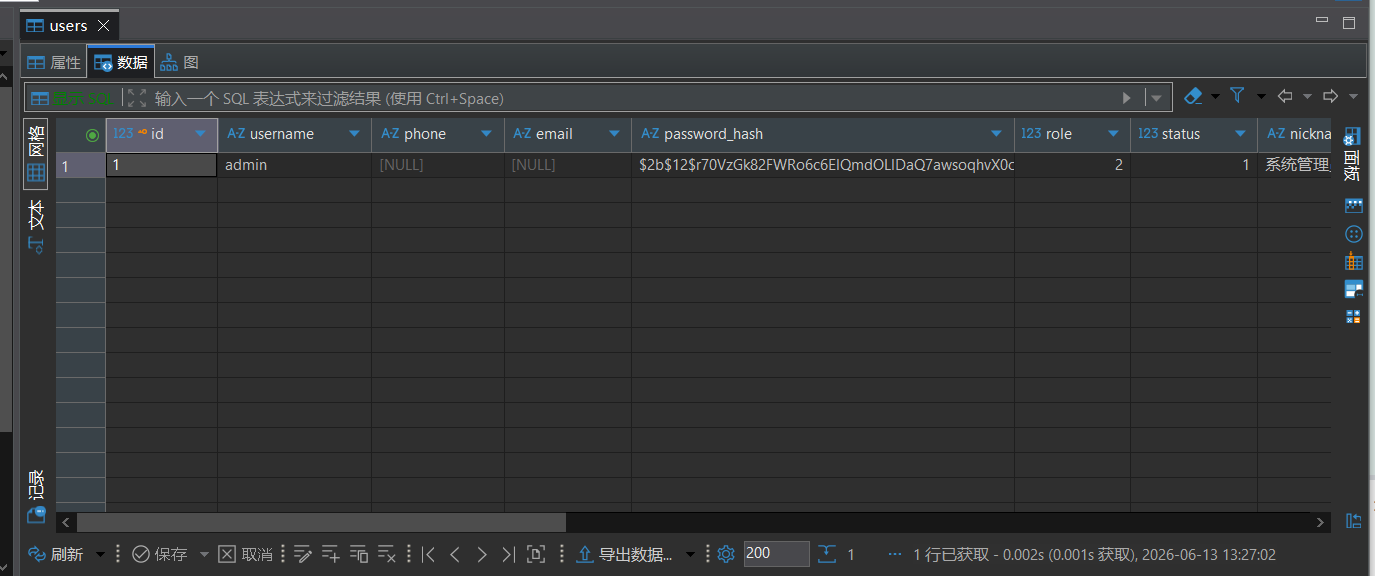Click the 取消 cancel button
This screenshot has height=576, width=1375.
(245, 554)
